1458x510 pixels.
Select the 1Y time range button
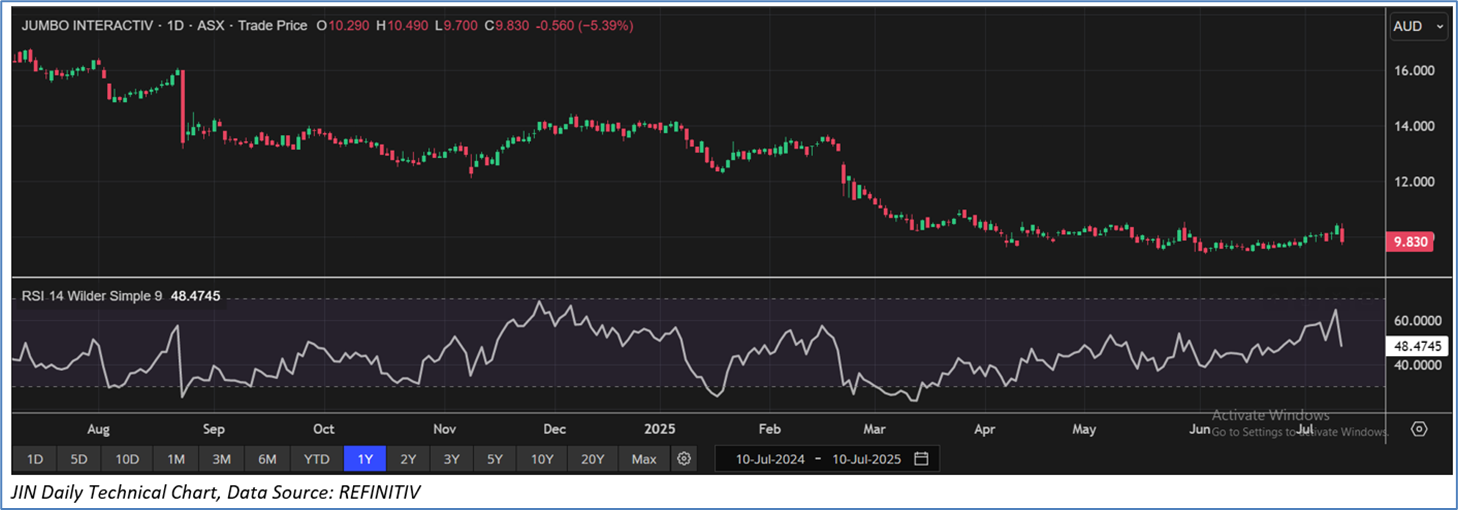[x=365, y=459]
